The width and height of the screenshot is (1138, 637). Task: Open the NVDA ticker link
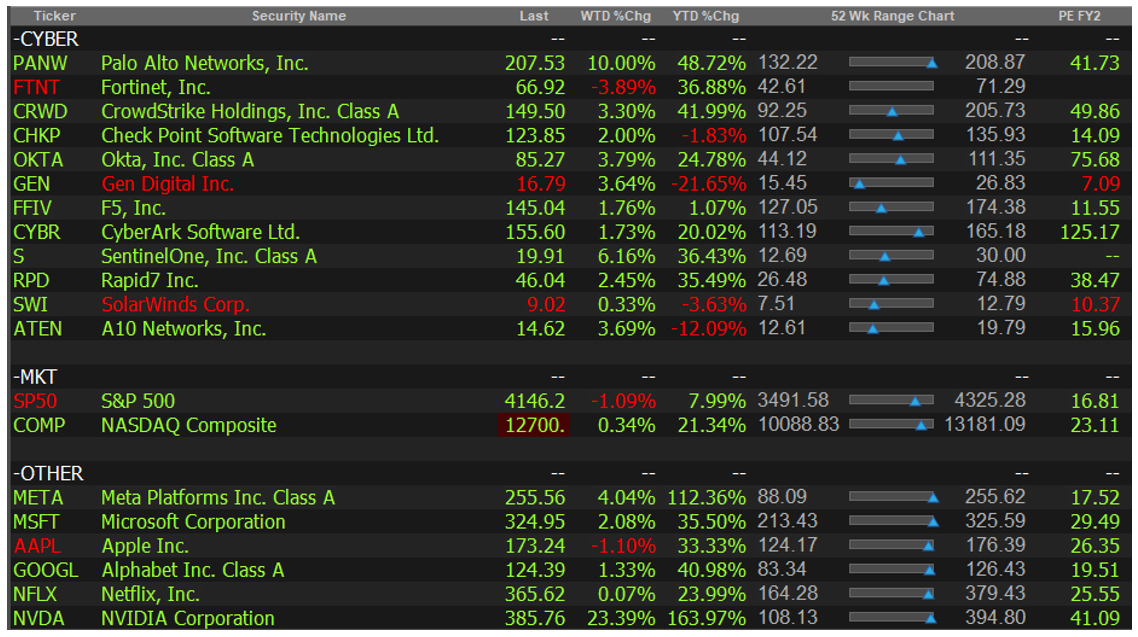tap(39, 618)
